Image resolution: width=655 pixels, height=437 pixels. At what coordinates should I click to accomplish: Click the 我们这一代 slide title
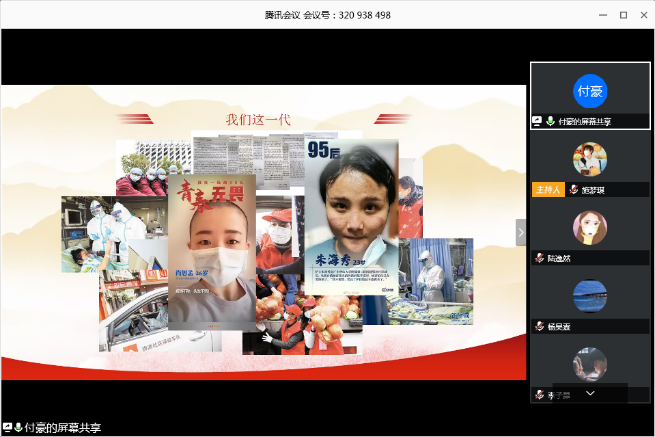click(257, 120)
